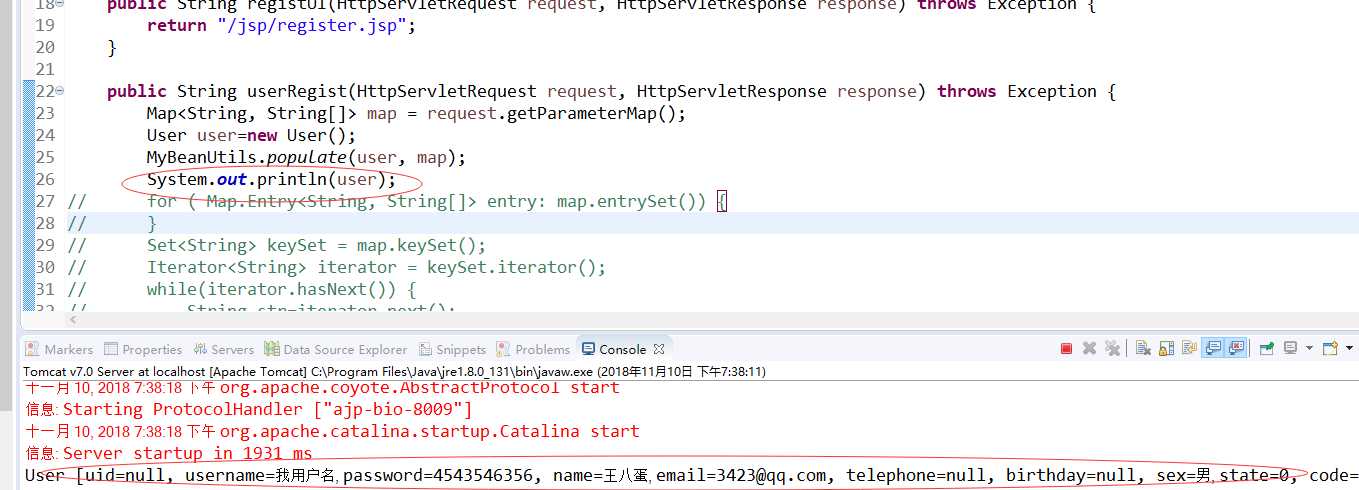The width and height of the screenshot is (1359, 490).
Task: Toggle Scroll Lock in Console
Action: [x=1166, y=348]
